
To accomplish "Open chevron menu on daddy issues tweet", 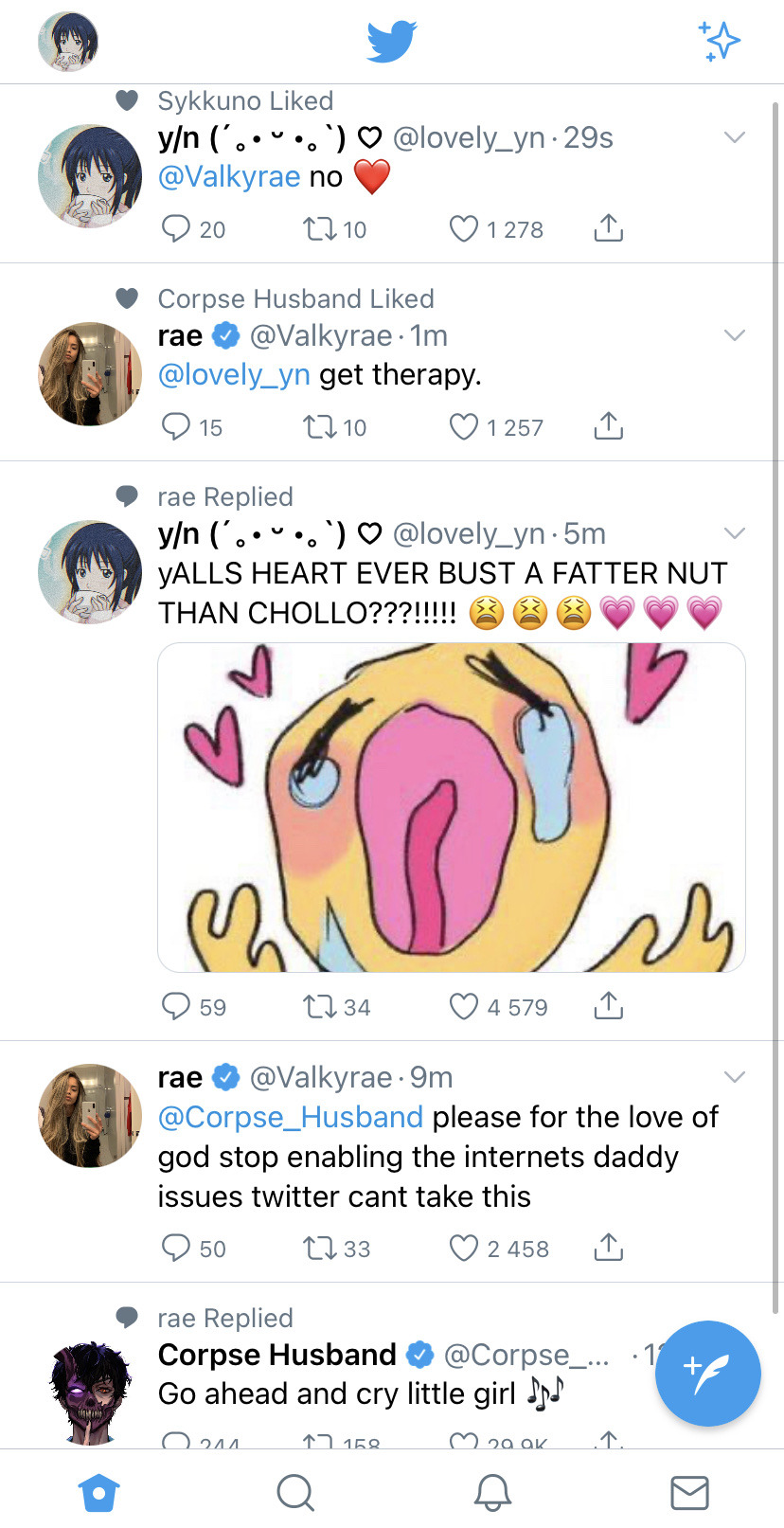I will tap(735, 1077).
